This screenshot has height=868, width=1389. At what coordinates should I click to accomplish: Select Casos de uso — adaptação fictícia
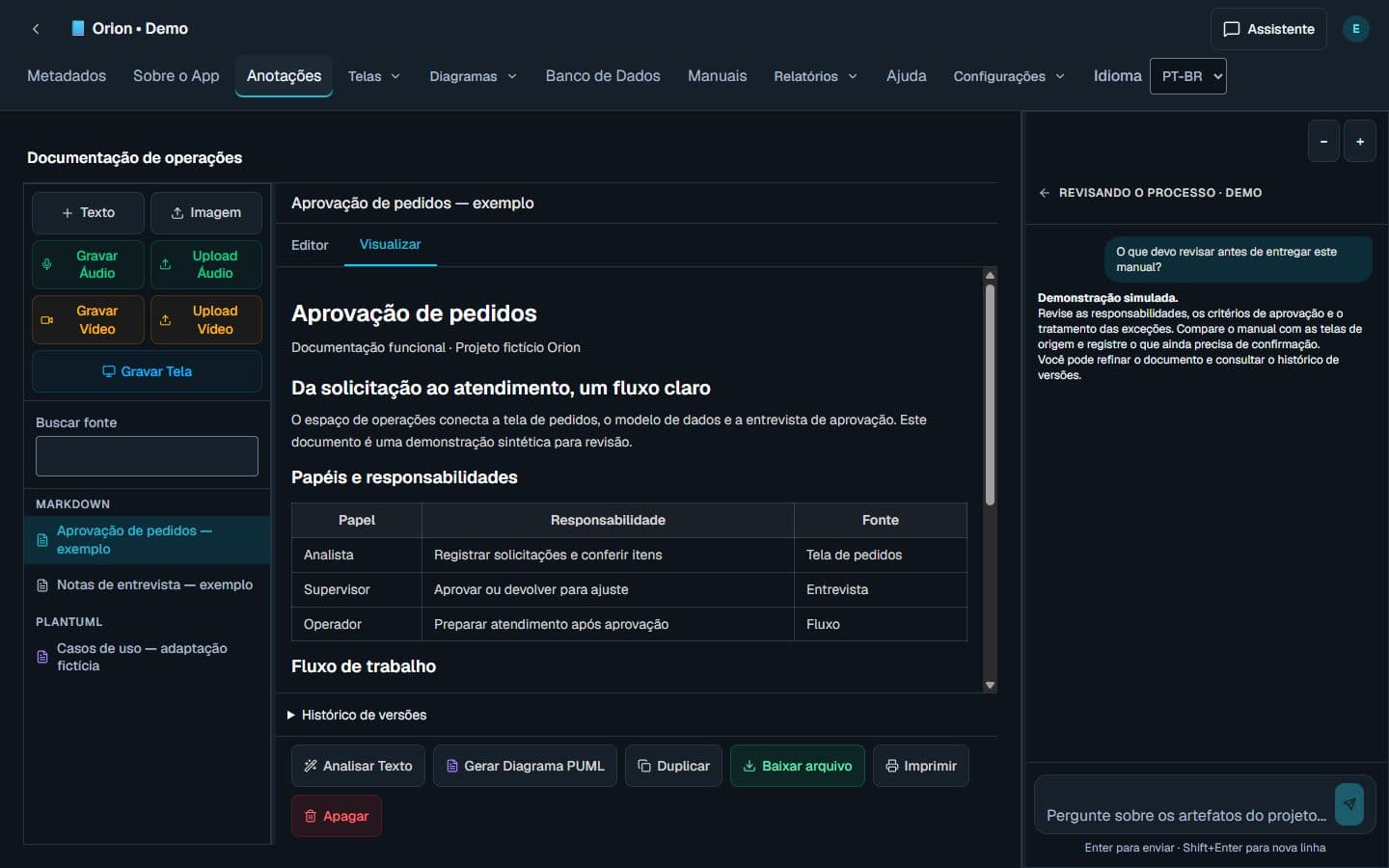pyautogui.click(x=147, y=657)
